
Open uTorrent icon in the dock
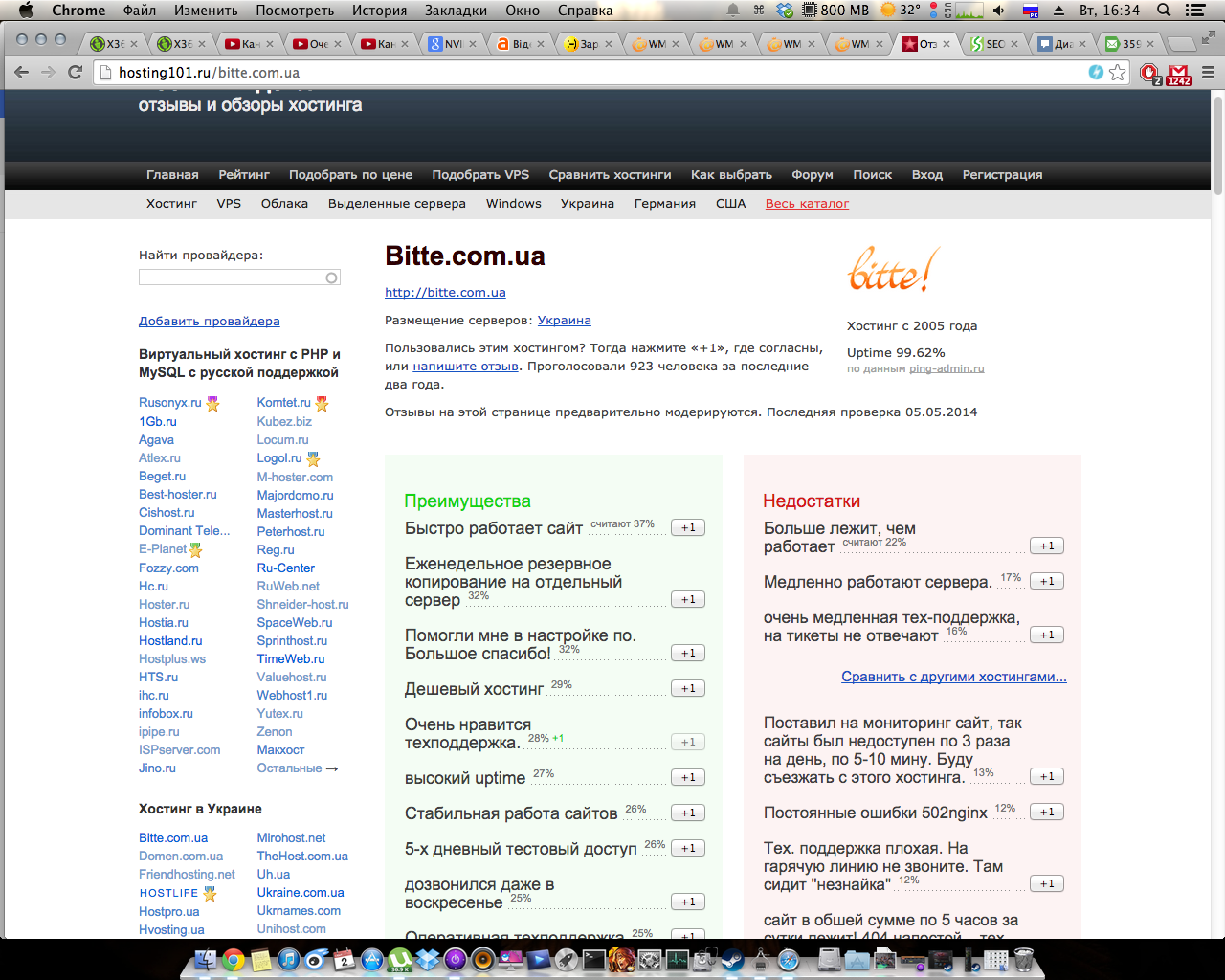(399, 959)
